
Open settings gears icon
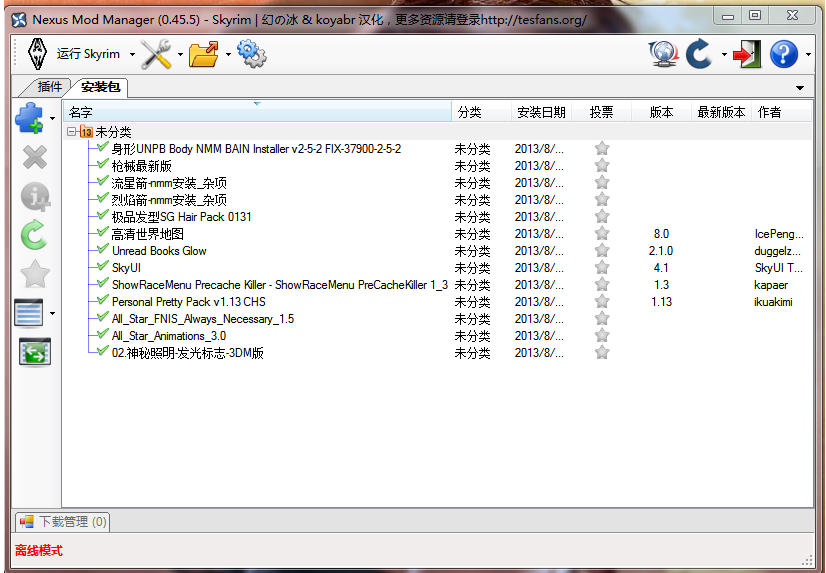tap(251, 54)
